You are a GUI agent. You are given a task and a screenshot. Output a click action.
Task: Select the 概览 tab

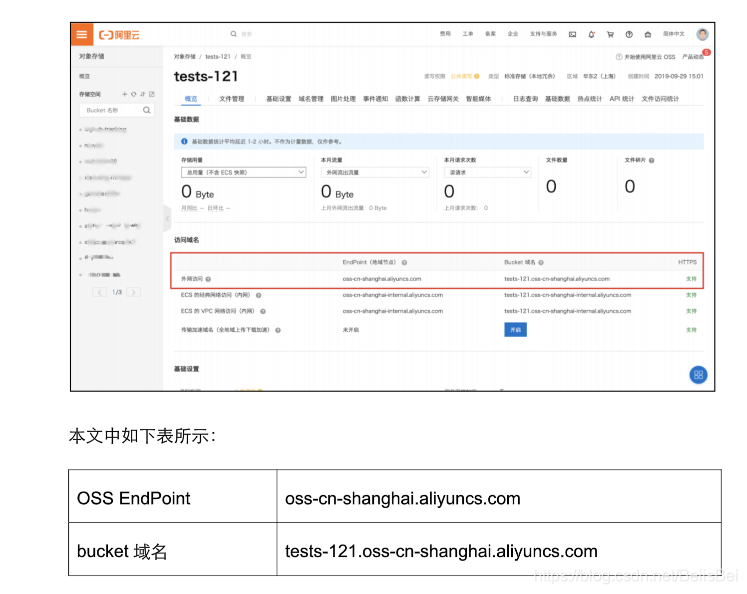click(191, 99)
